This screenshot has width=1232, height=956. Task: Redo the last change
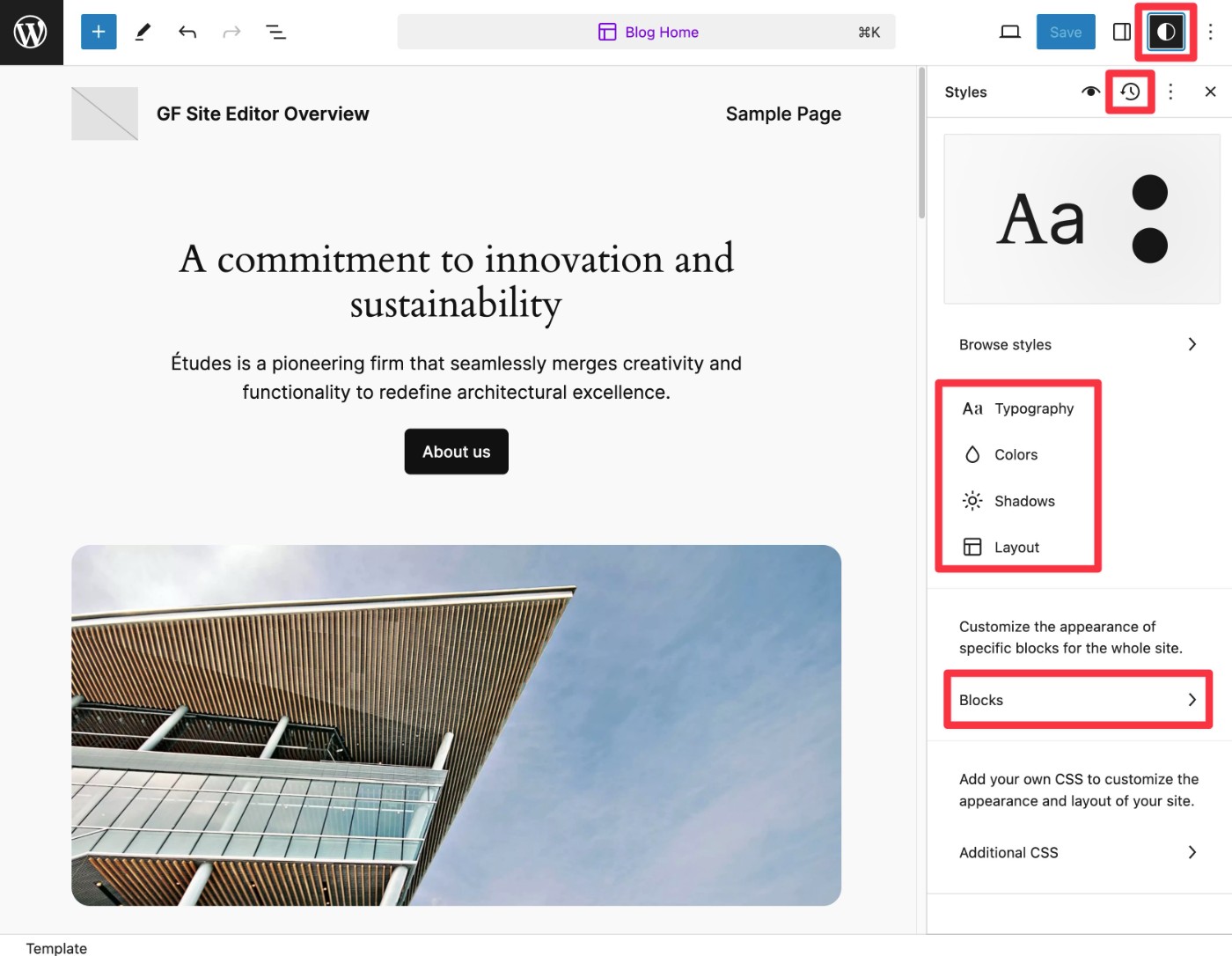231,33
